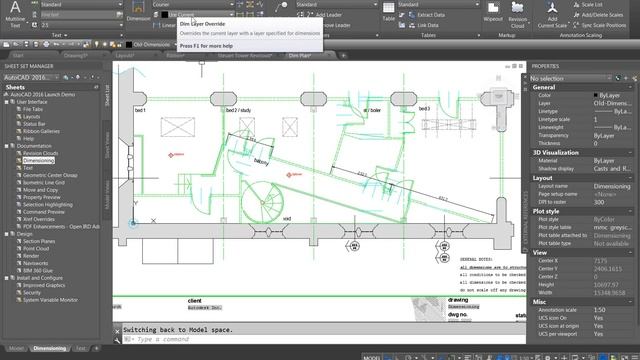Open the table style Standard dropdown

point(439,4)
